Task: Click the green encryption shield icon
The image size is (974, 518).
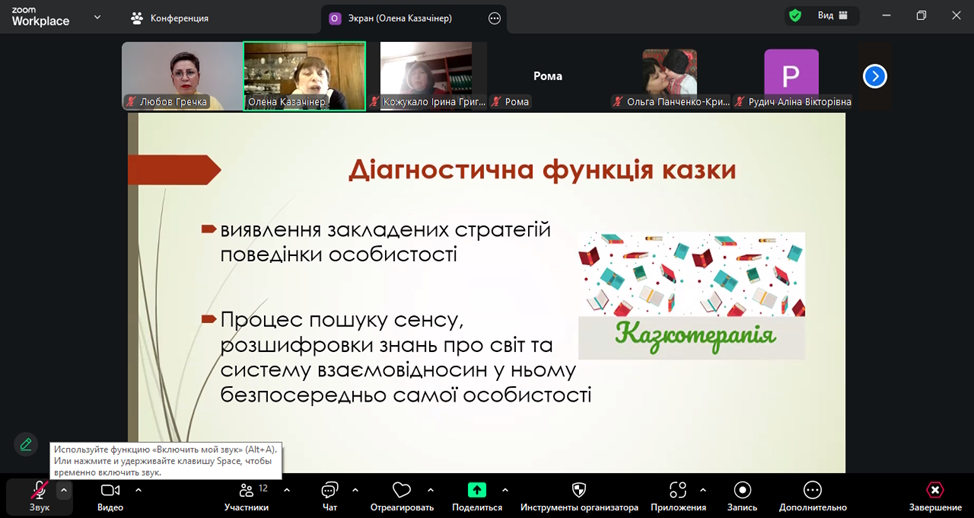Action: (x=795, y=16)
